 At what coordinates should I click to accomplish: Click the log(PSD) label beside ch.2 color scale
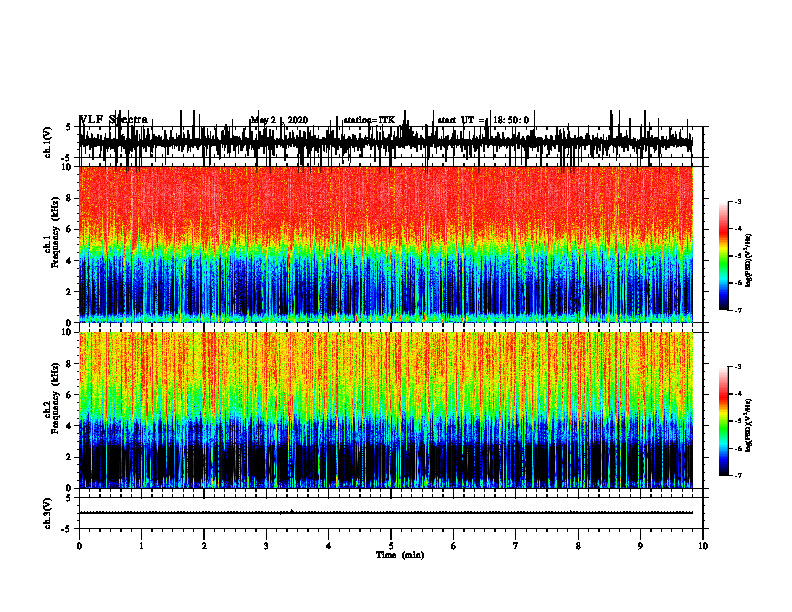click(748, 425)
